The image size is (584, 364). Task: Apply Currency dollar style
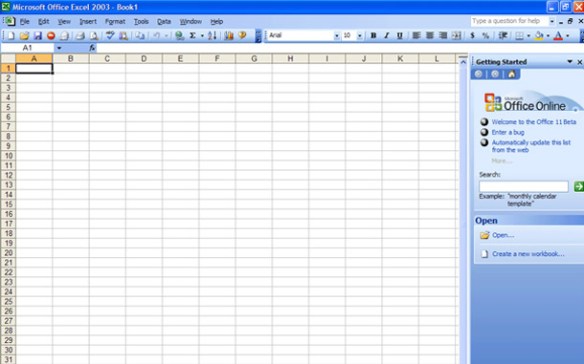(x=472, y=35)
